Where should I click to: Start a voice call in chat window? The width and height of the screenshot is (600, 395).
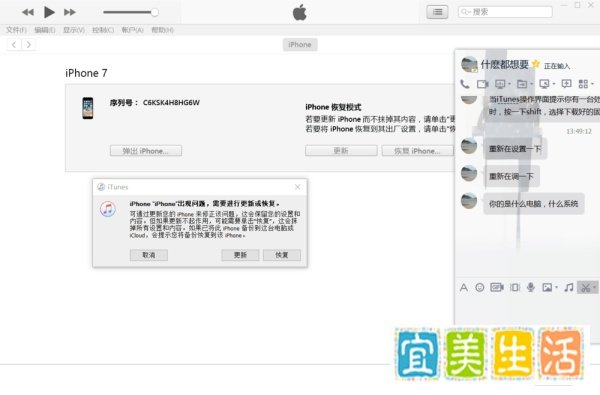point(465,83)
